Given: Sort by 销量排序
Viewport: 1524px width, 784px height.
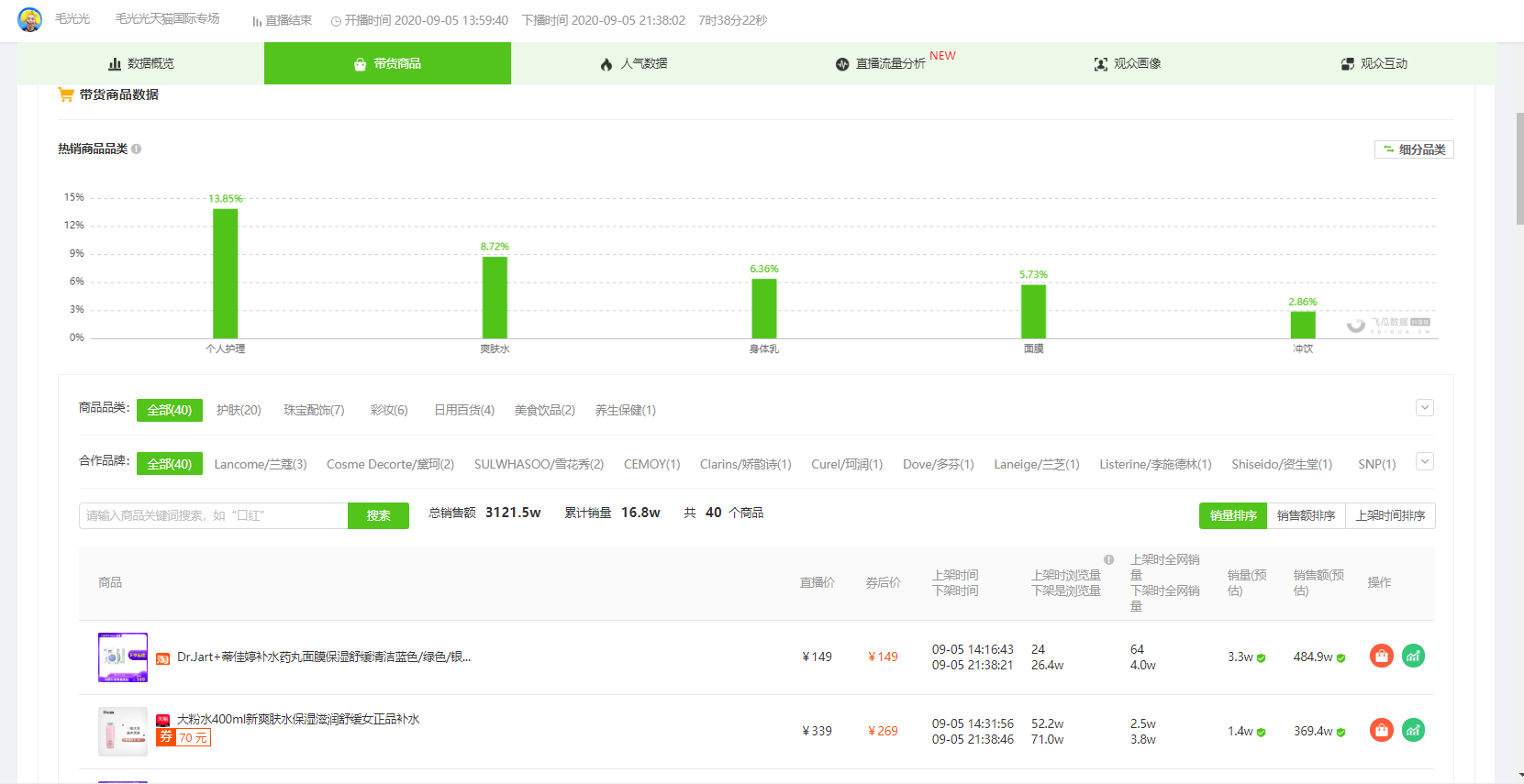Looking at the screenshot, I should [x=1233, y=515].
